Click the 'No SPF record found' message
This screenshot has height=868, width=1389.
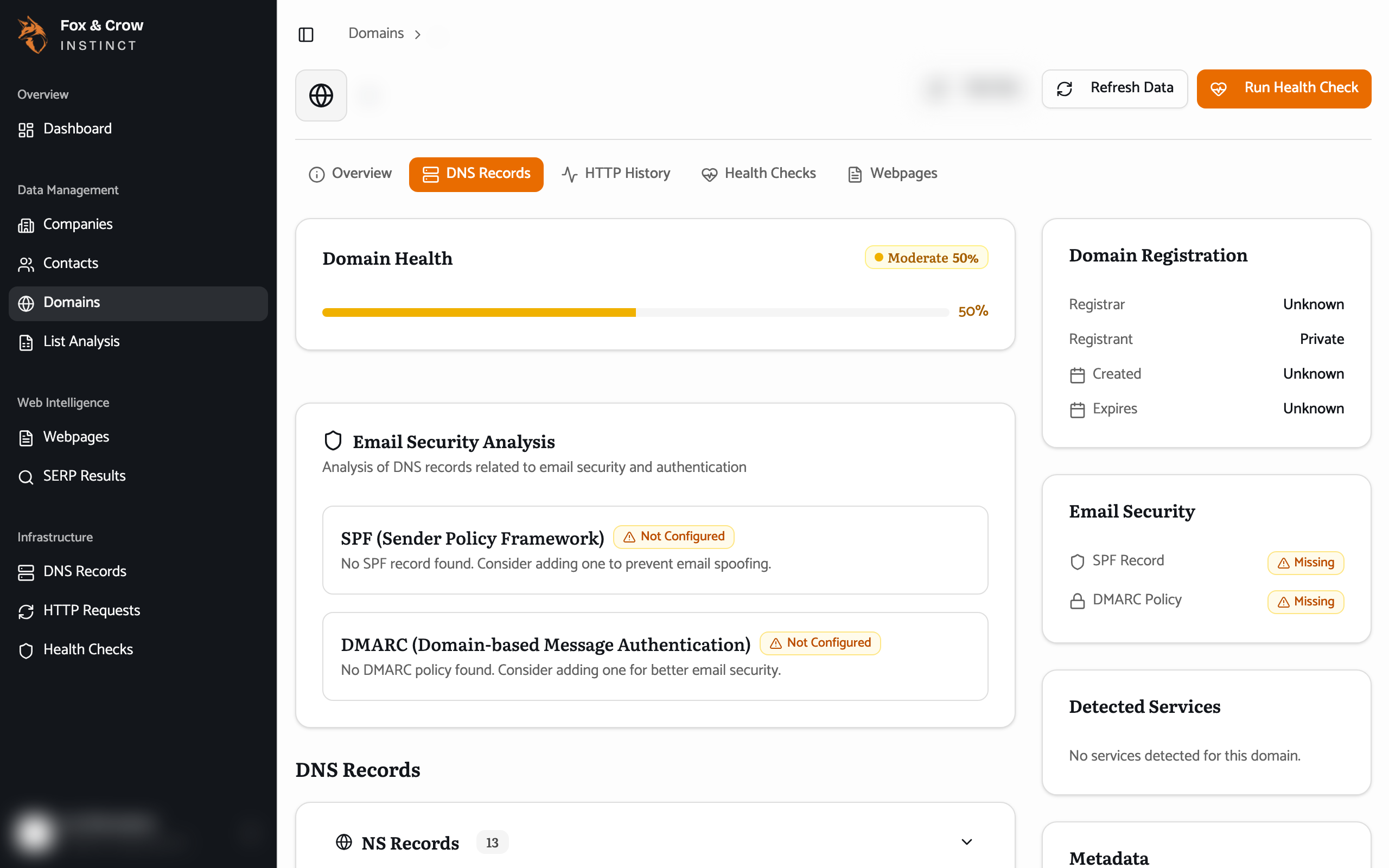coord(556,564)
